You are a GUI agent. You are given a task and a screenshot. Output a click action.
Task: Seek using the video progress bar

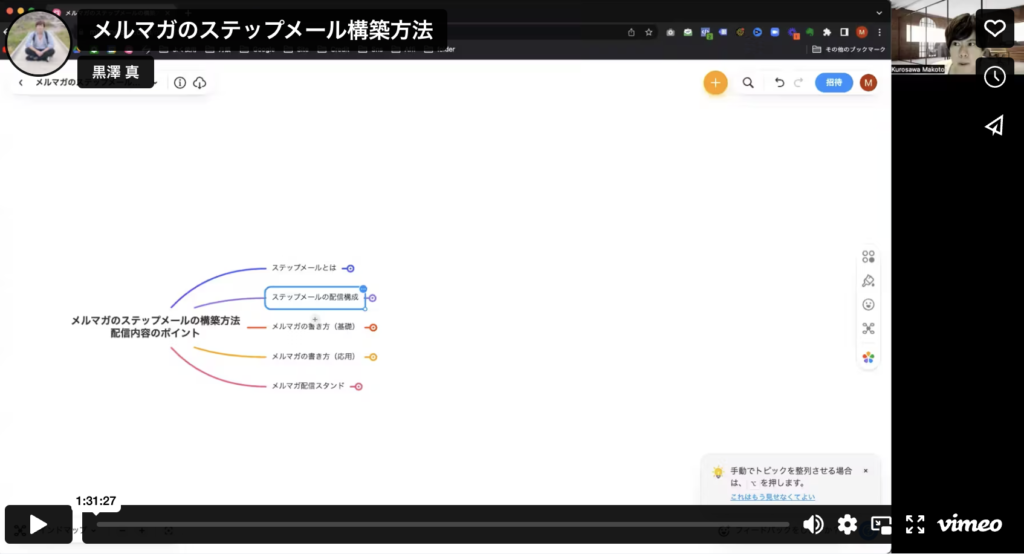pos(443,524)
